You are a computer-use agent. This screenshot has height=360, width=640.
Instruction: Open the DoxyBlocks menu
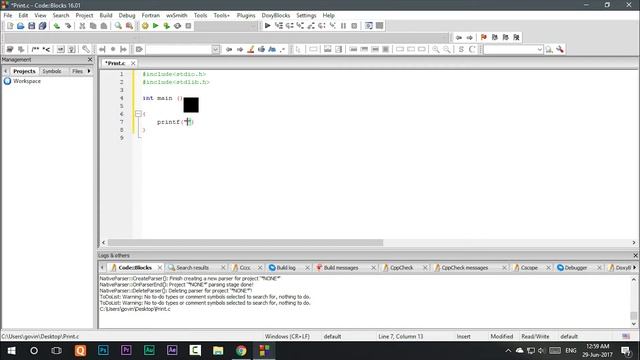[x=276, y=15]
